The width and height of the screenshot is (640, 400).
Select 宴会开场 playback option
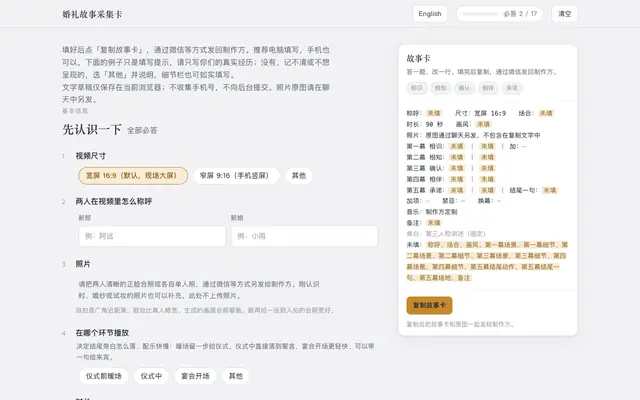click(x=195, y=376)
